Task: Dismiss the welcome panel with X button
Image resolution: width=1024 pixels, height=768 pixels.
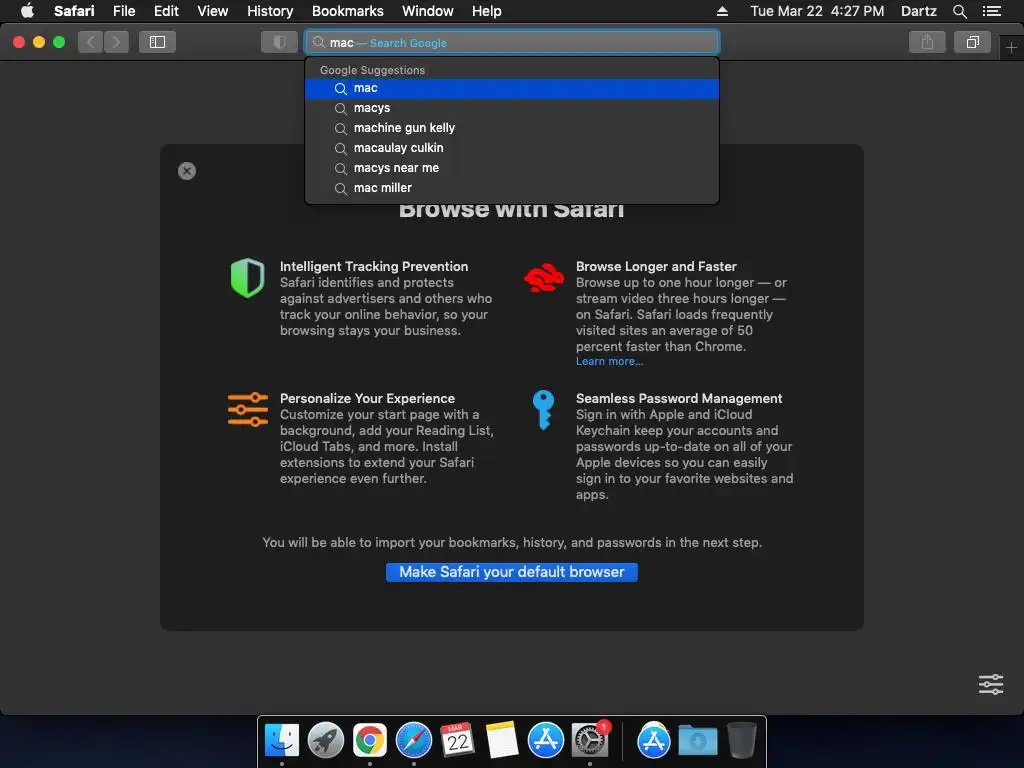Action: click(x=187, y=171)
